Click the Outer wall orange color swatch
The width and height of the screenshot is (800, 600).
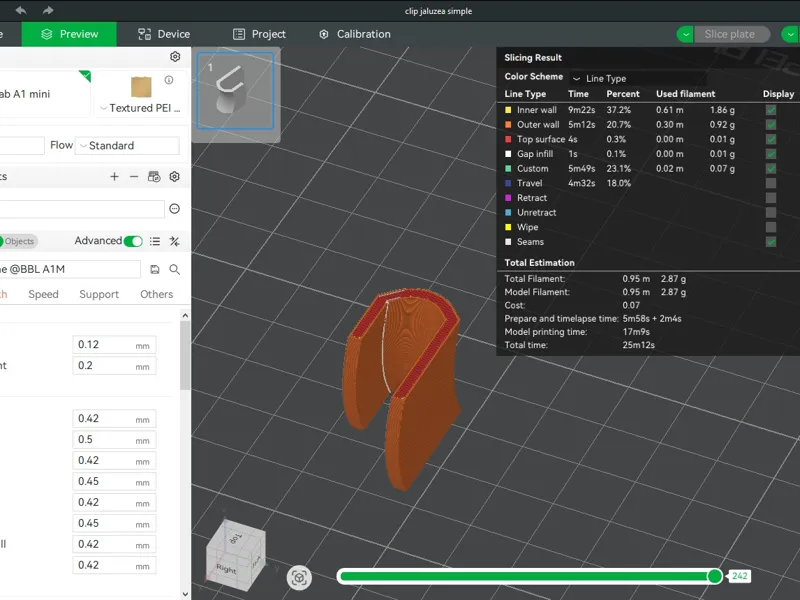click(x=508, y=124)
